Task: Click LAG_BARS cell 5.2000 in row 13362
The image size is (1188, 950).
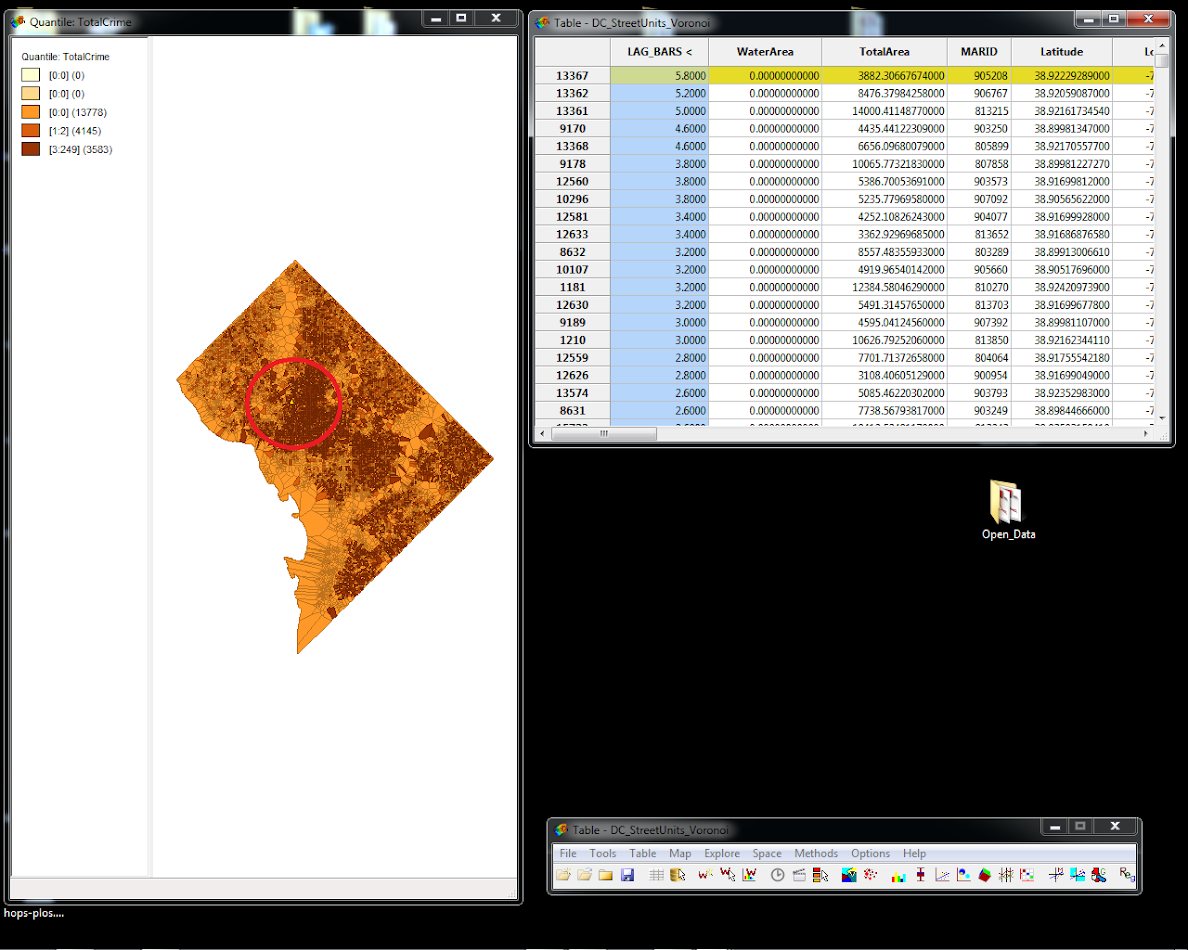Action: (659, 93)
